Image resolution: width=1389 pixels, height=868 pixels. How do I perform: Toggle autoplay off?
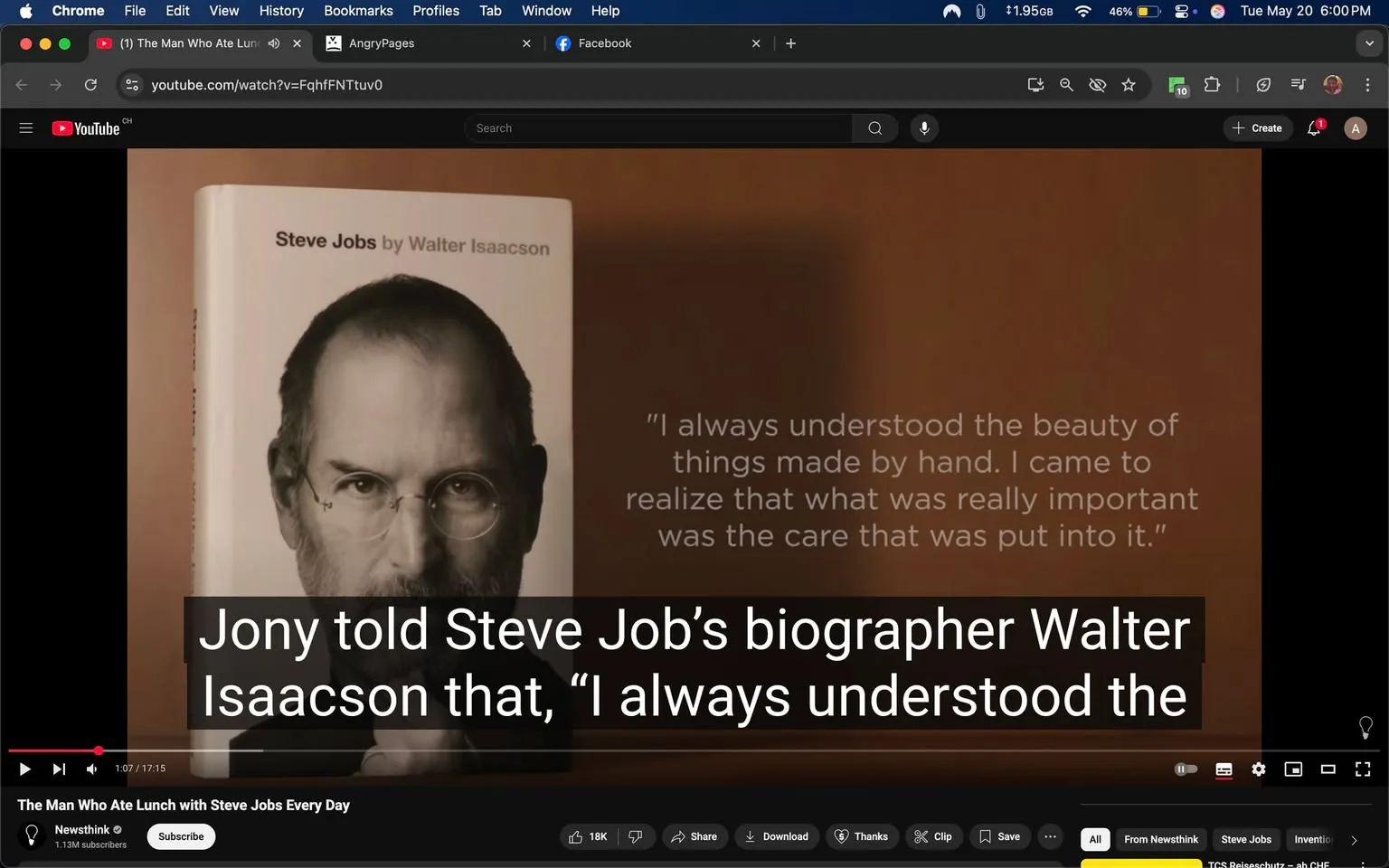pyautogui.click(x=1186, y=769)
